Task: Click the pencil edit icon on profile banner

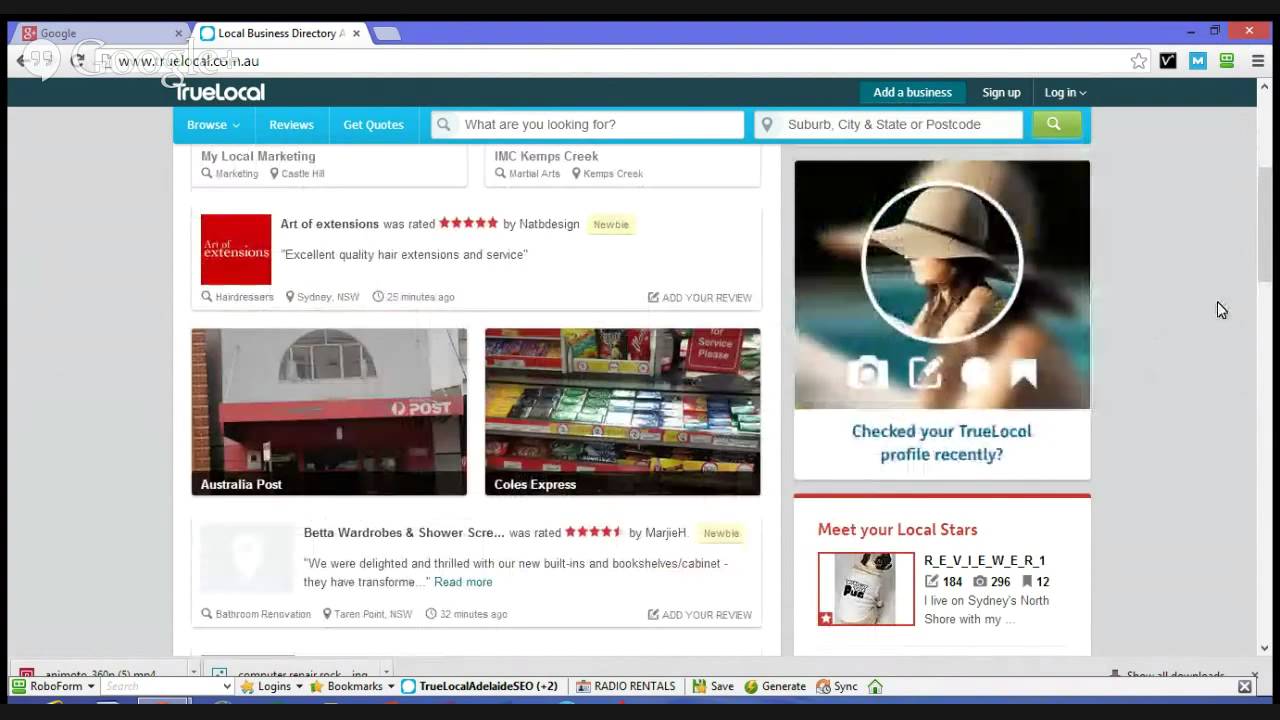Action: 925,374
